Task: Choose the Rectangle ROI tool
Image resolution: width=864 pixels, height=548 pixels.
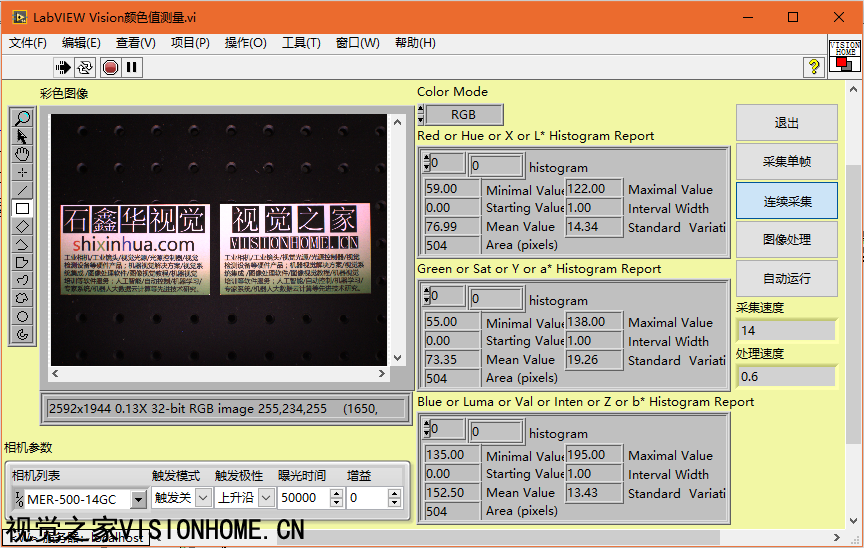Action: click(x=23, y=208)
